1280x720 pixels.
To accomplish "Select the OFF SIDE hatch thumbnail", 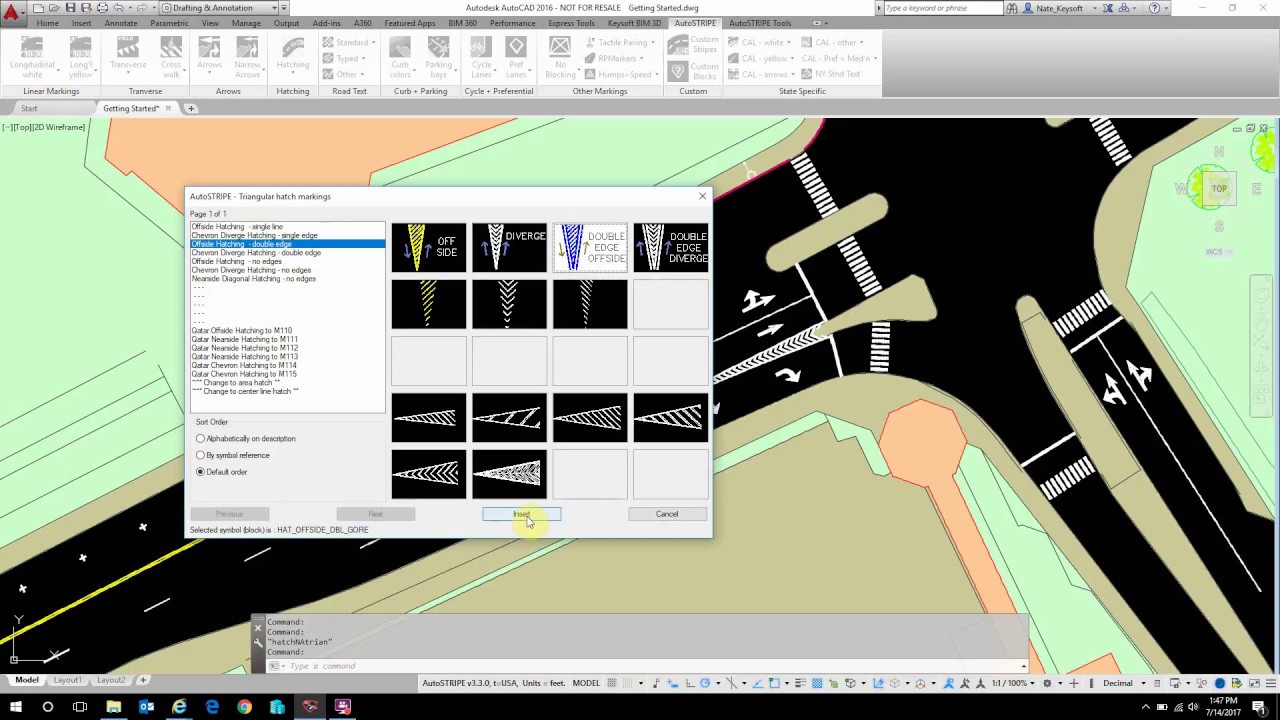I will coord(429,248).
